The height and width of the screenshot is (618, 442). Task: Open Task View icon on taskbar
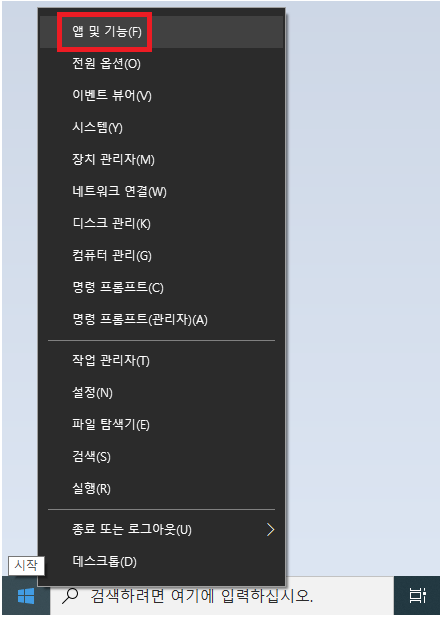[417, 595]
